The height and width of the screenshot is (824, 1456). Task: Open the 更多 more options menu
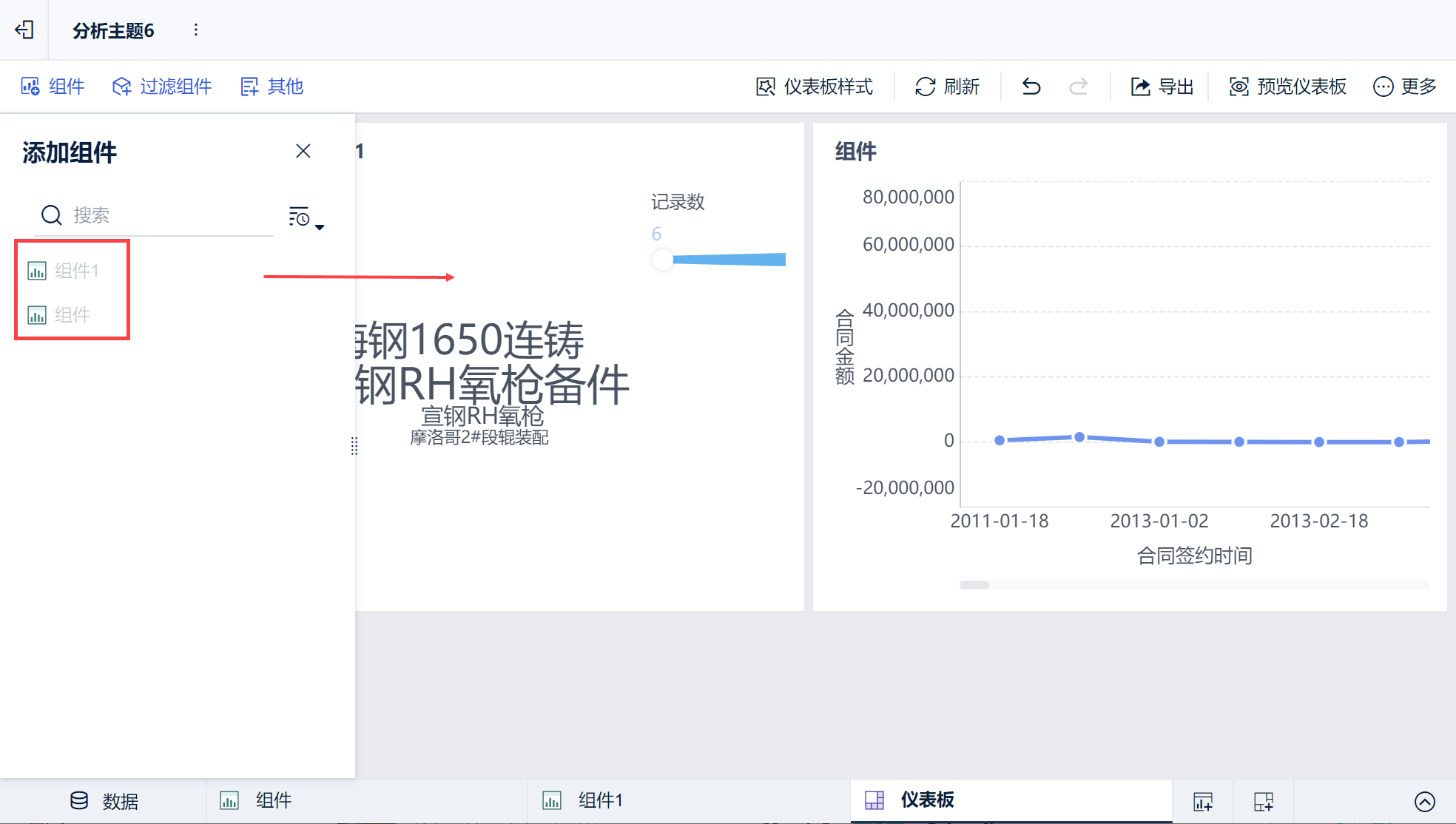tap(1404, 87)
